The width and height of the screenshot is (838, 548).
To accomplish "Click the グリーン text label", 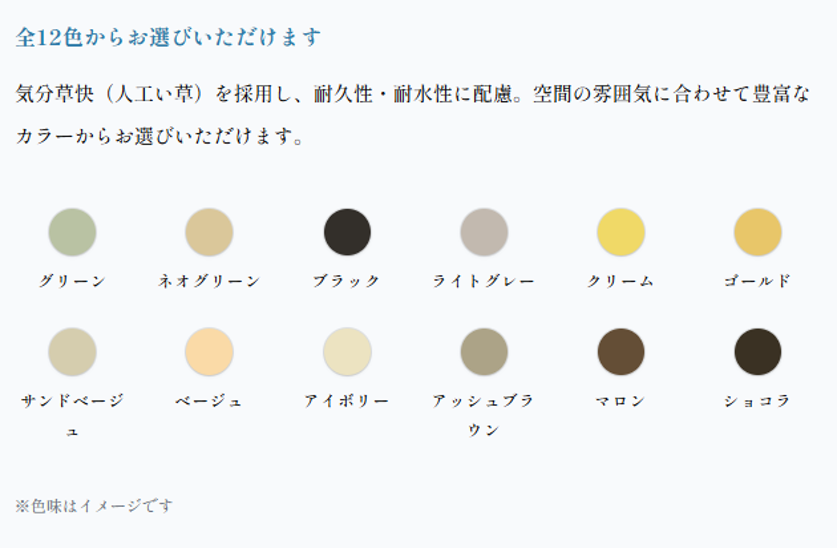I will pos(72,281).
